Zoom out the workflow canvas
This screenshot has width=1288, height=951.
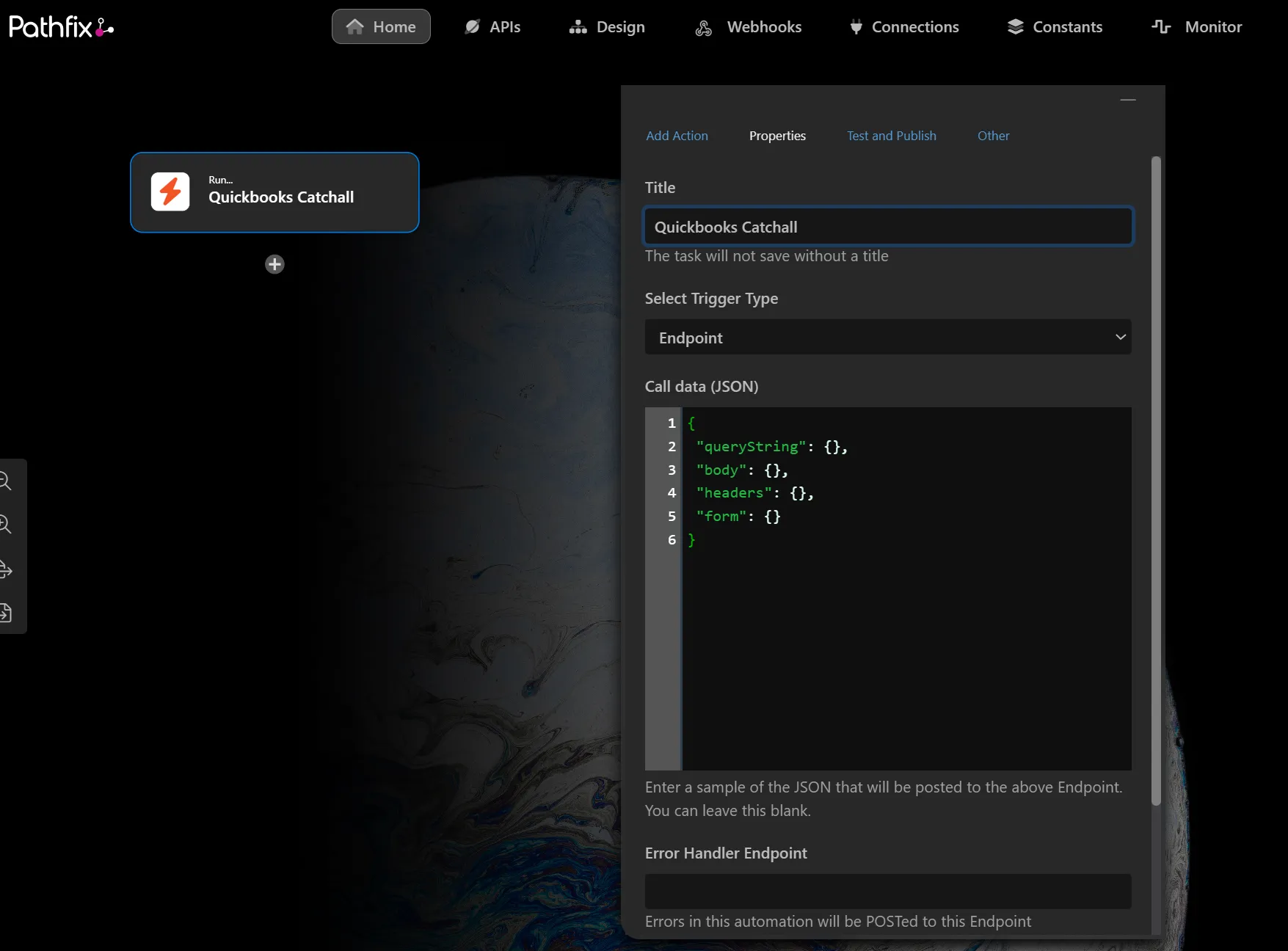point(5,481)
